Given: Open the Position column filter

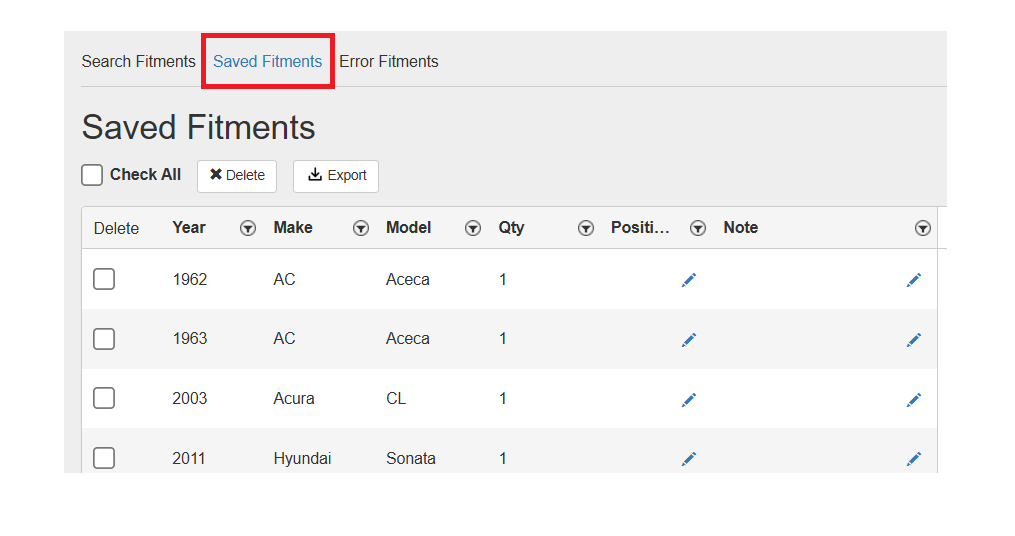Looking at the screenshot, I should tap(698, 228).
